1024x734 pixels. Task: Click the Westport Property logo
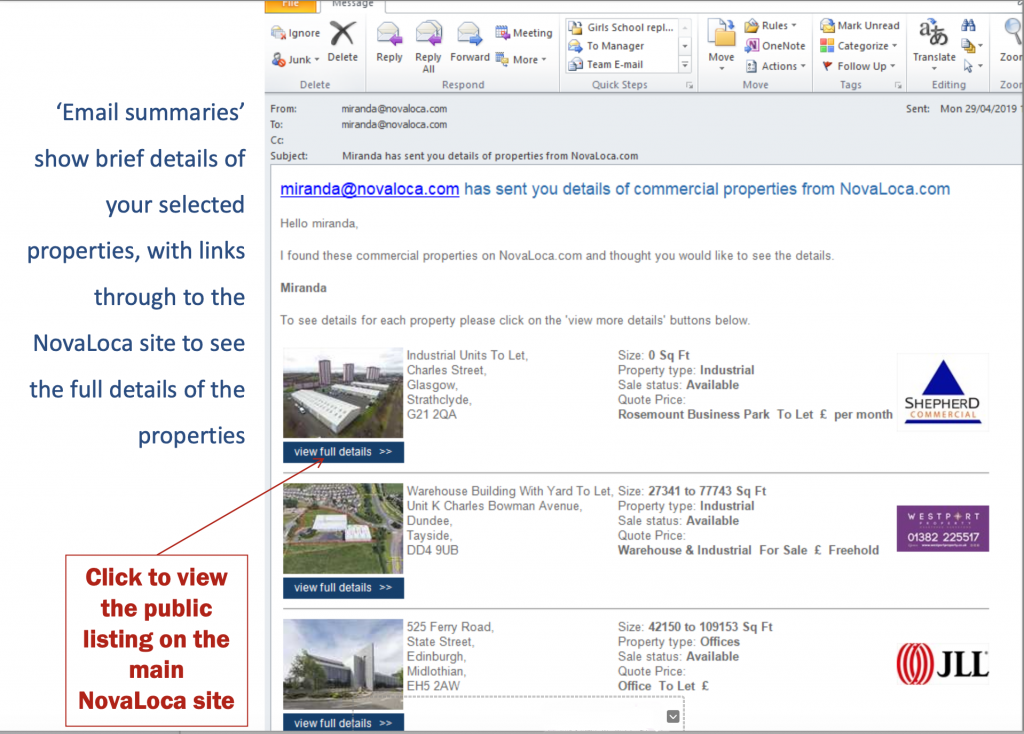point(942,528)
